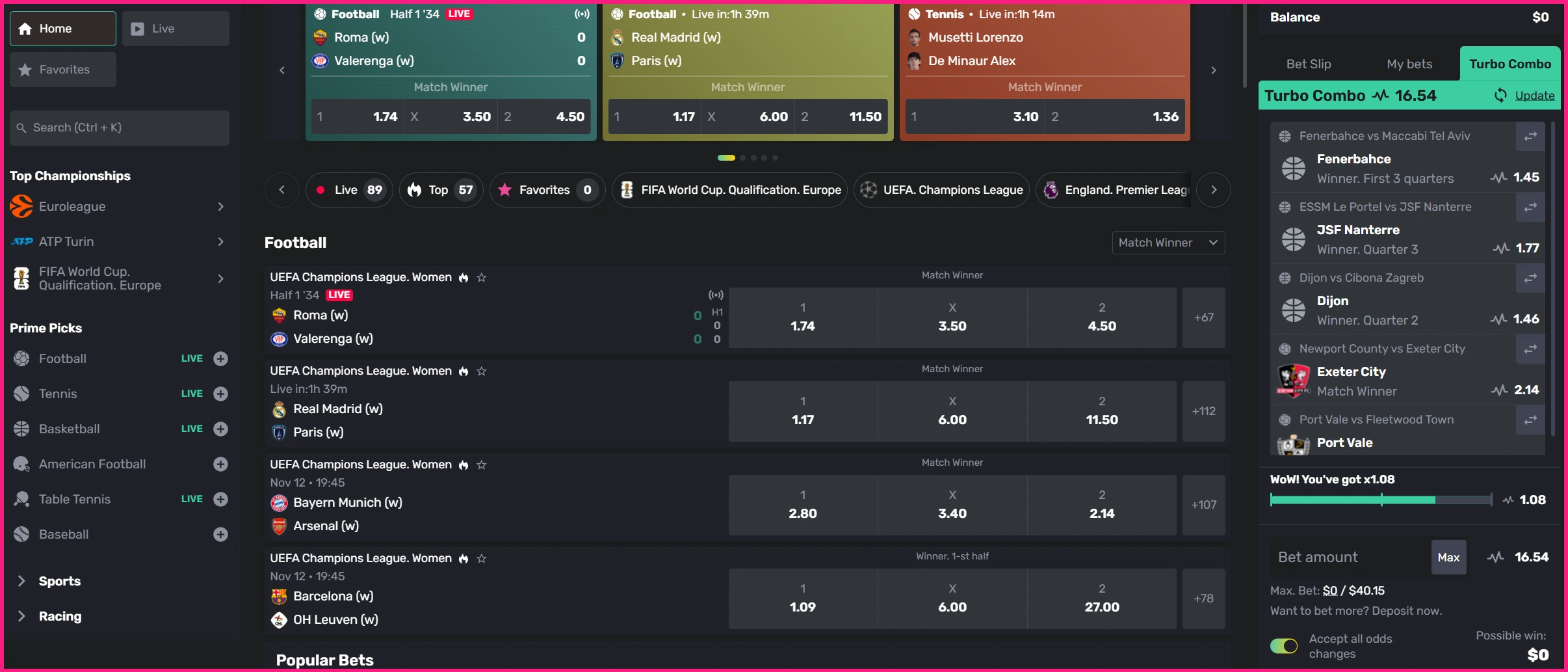The height and width of the screenshot is (672, 1568).
Task: Show +67 more markets for Roma match
Action: pyautogui.click(x=1204, y=317)
